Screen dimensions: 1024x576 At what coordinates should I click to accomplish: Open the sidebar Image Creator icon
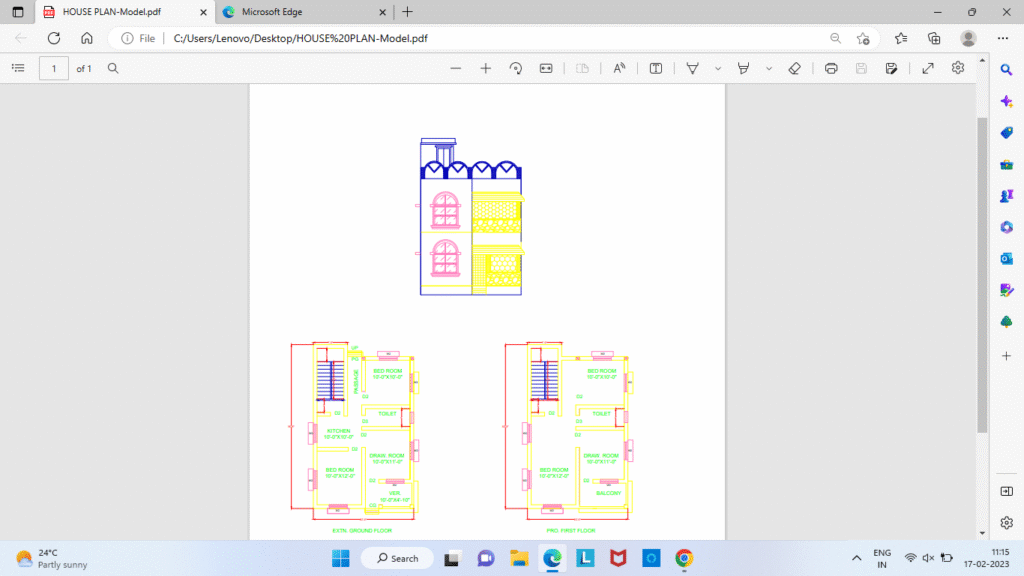click(1006, 290)
